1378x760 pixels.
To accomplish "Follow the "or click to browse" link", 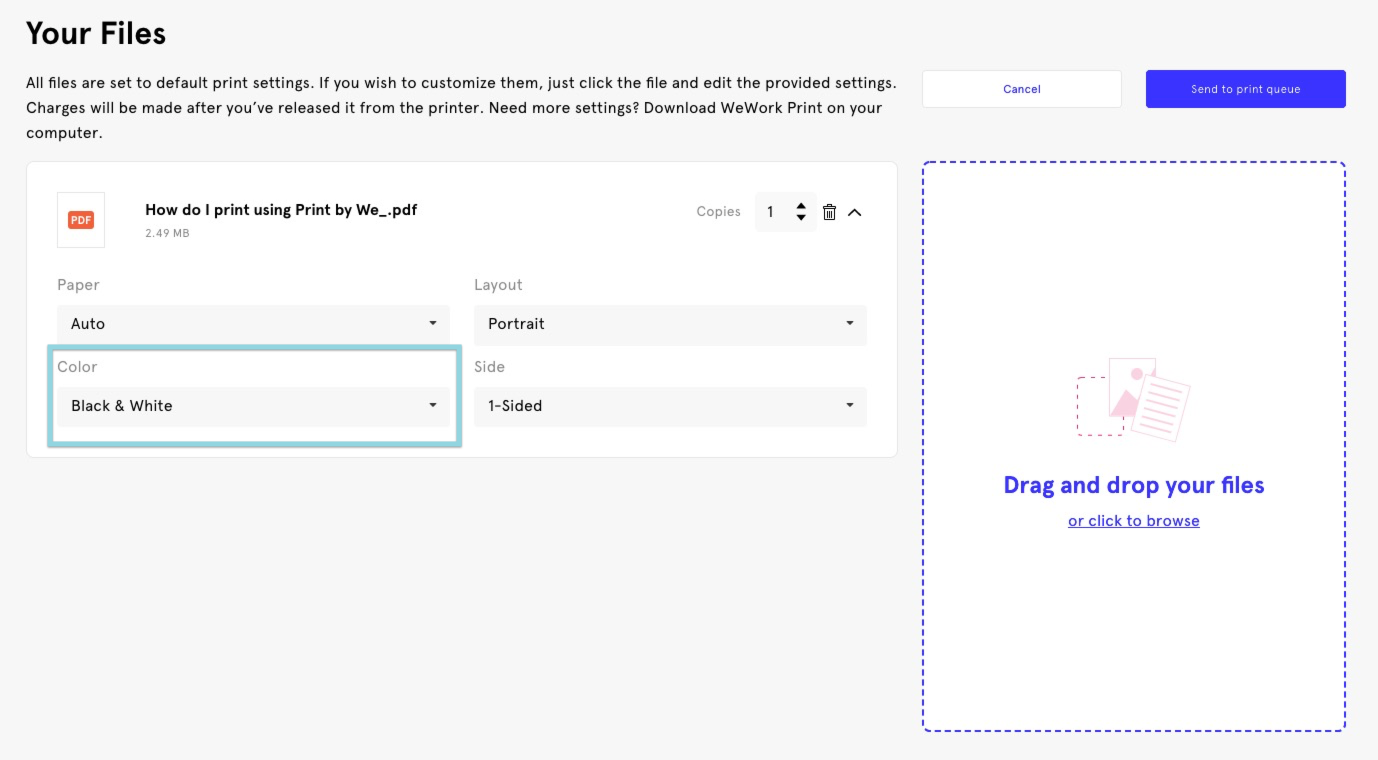I will pyautogui.click(x=1133, y=521).
